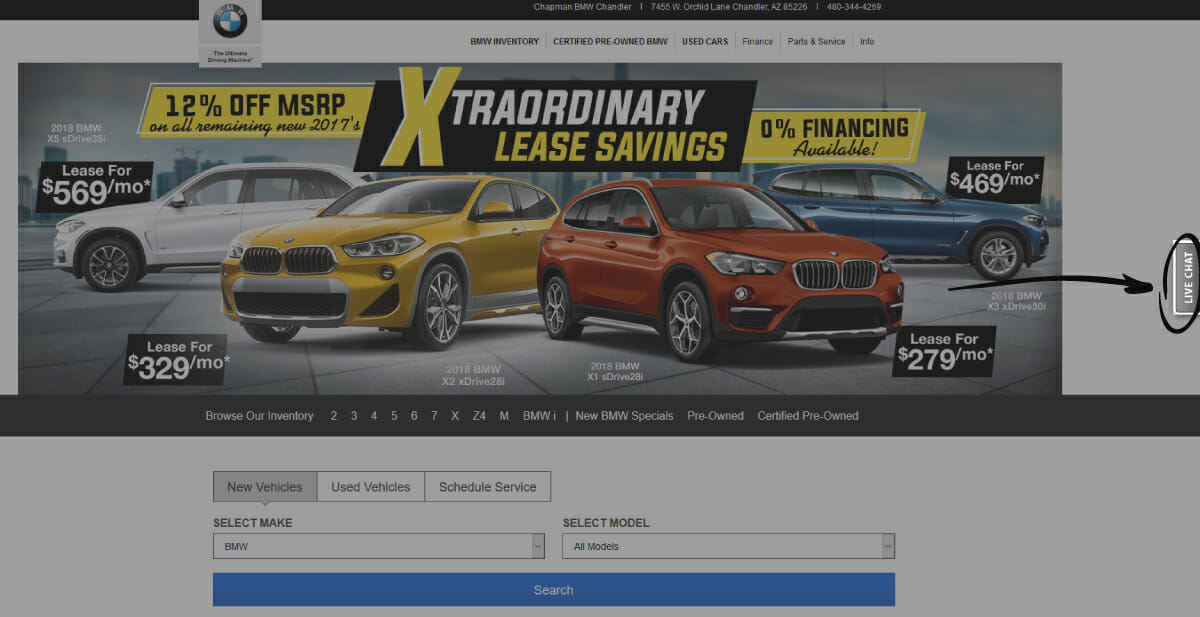Click the $279/mo X1 lease offer
This screenshot has height=617, width=1200.
(945, 352)
